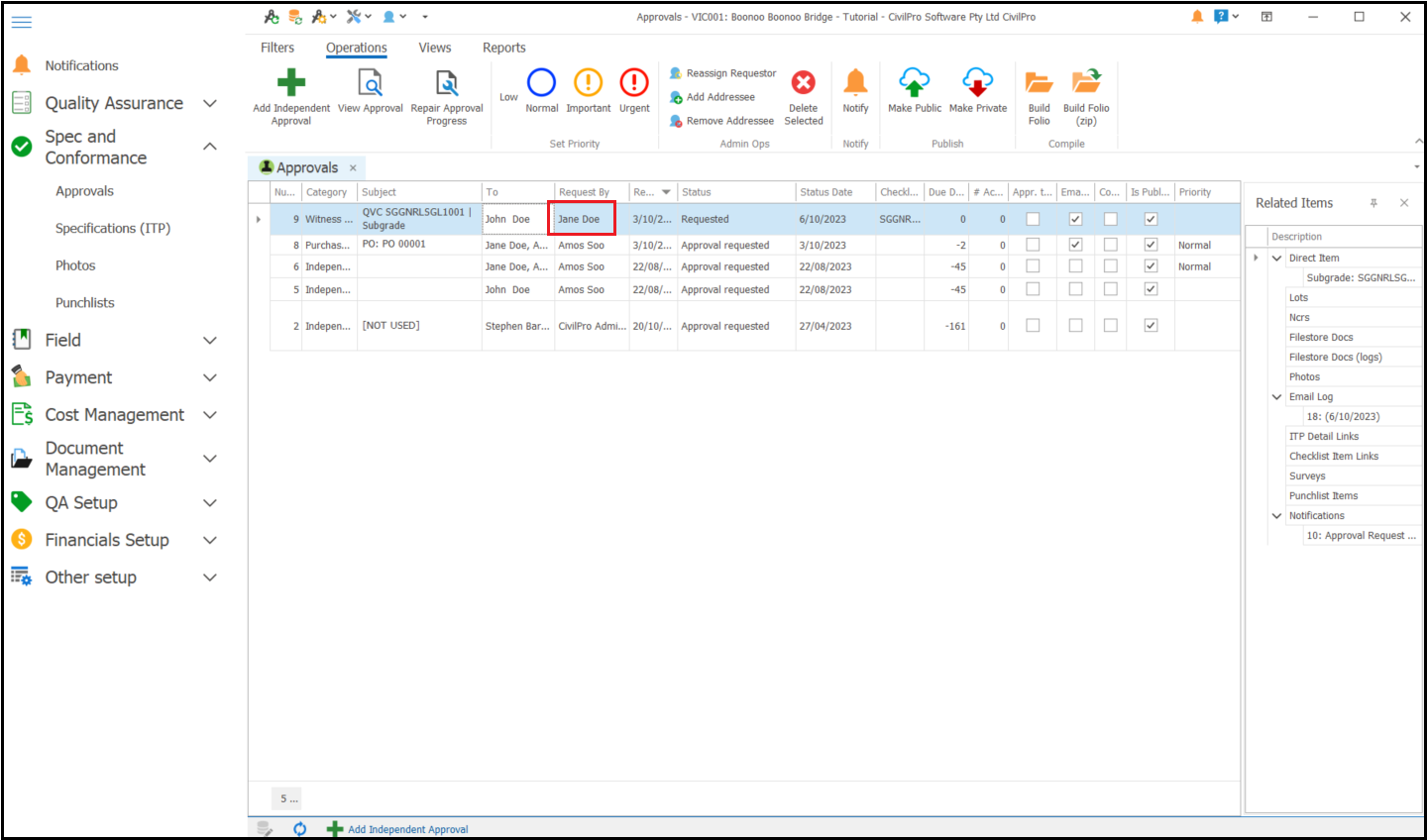Open Punchlists in the sidebar
Screen dimensions: 1427x840
[x=84, y=302]
